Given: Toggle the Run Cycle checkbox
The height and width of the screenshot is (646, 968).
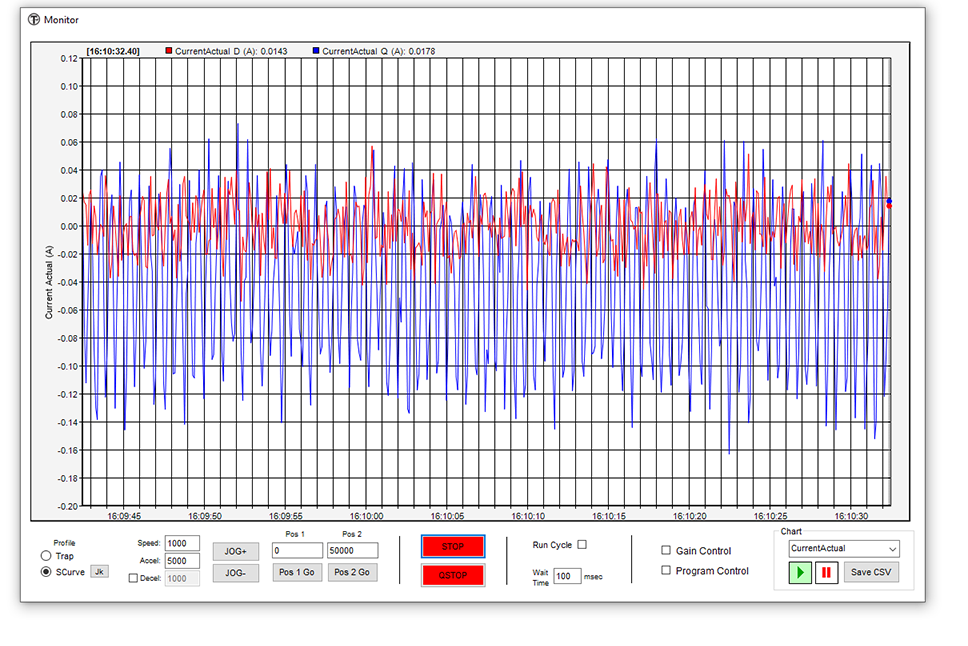Looking at the screenshot, I should [x=582, y=545].
